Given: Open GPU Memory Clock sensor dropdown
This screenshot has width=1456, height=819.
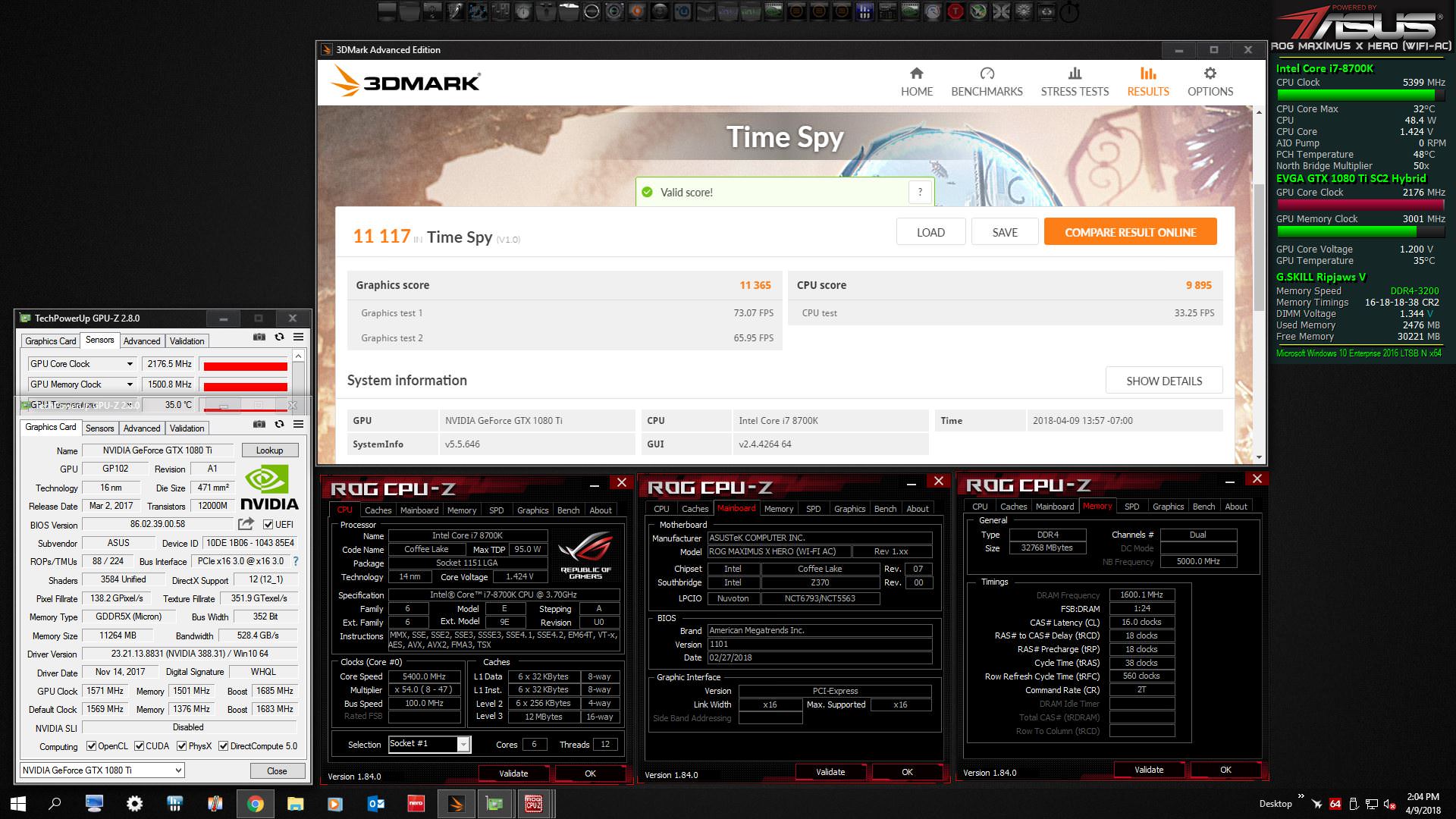Looking at the screenshot, I should (130, 384).
